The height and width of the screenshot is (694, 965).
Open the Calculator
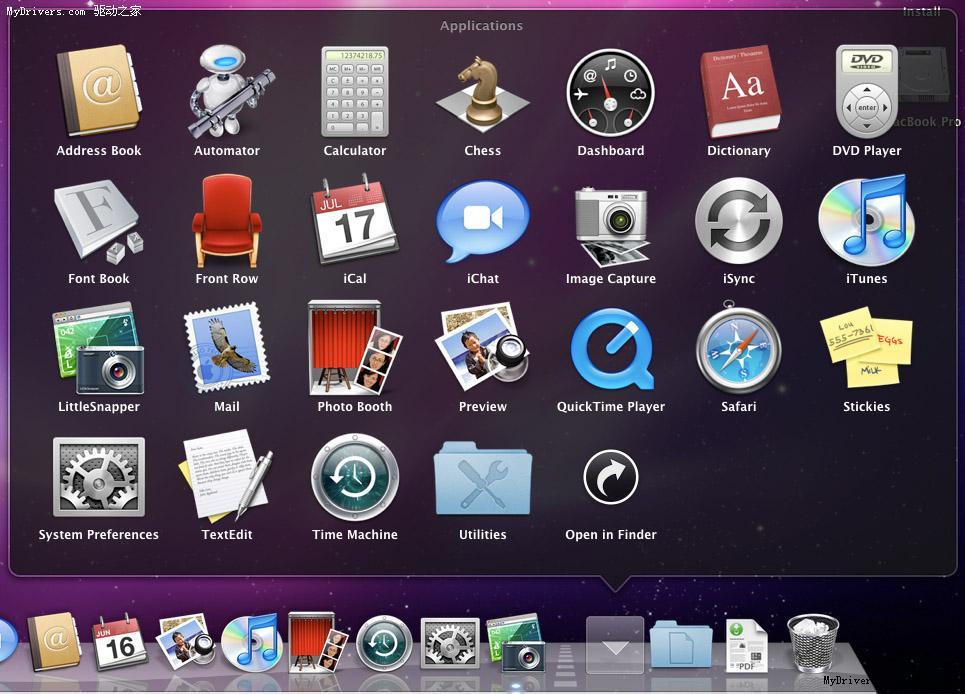click(x=355, y=92)
